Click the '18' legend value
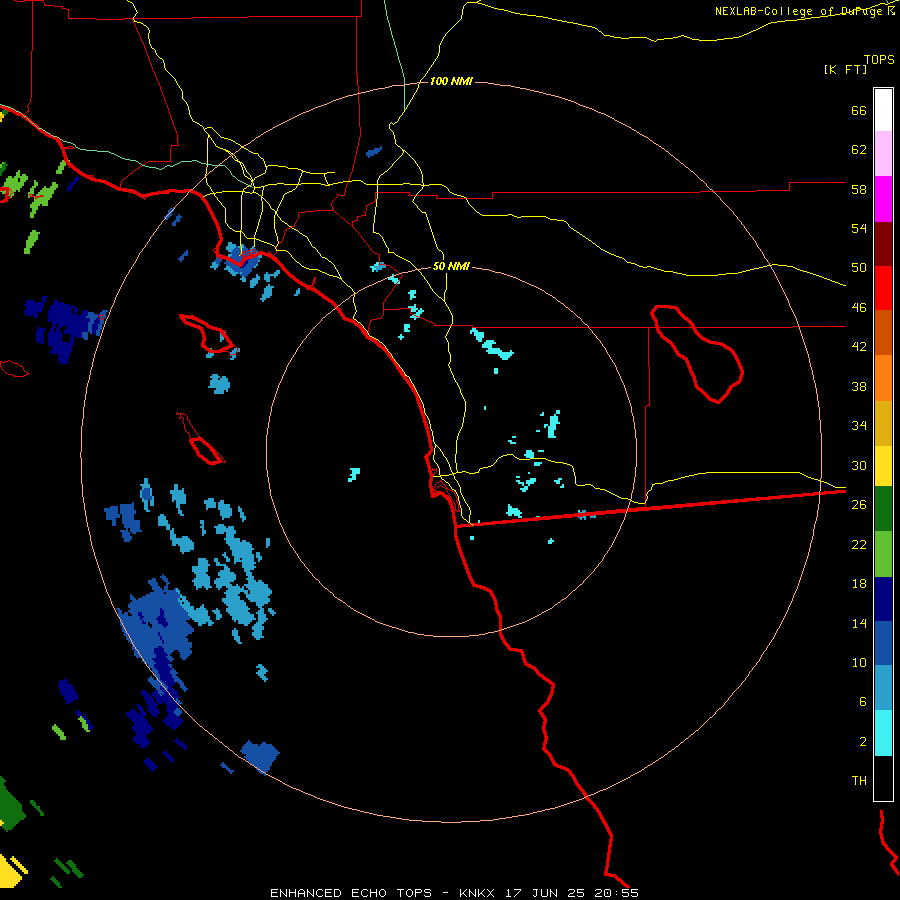This screenshot has width=900, height=900. tap(859, 583)
